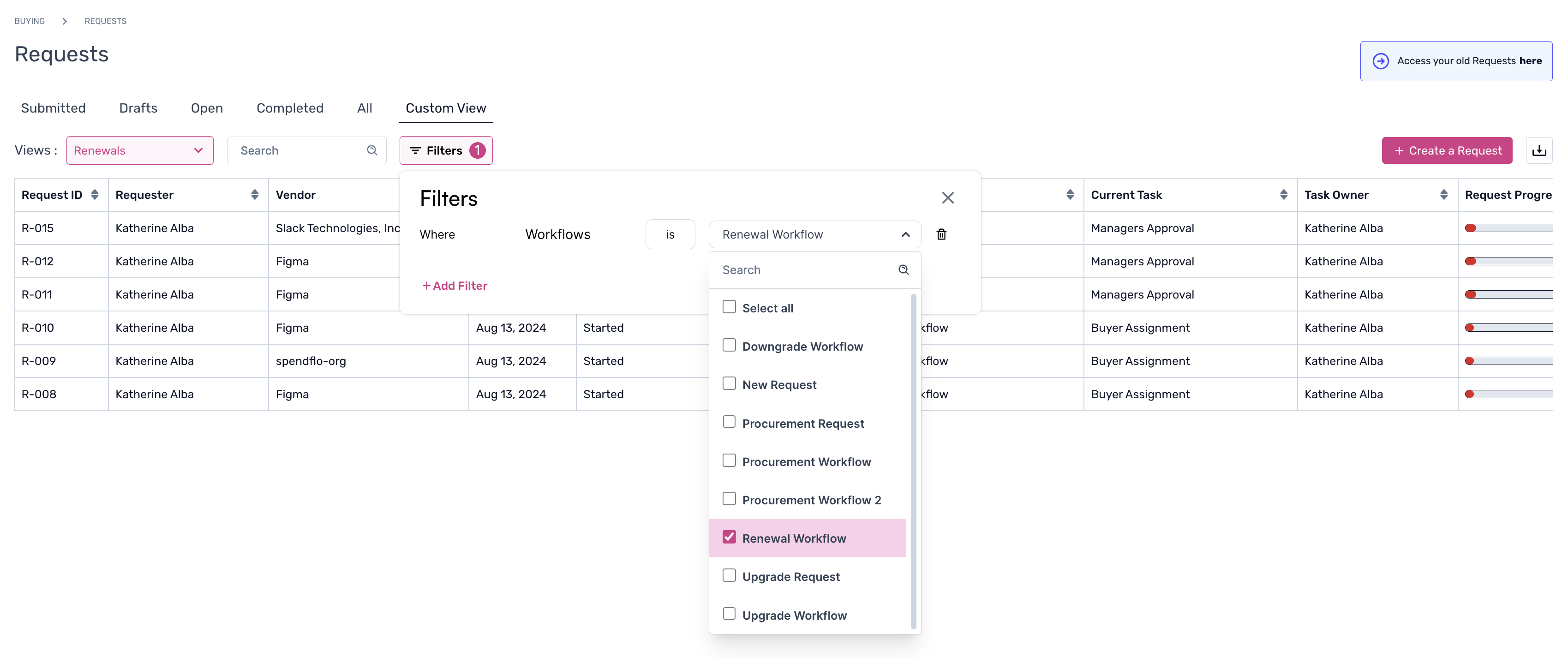Click the Request Progress column header
The image size is (1568, 658).
[1508, 195]
